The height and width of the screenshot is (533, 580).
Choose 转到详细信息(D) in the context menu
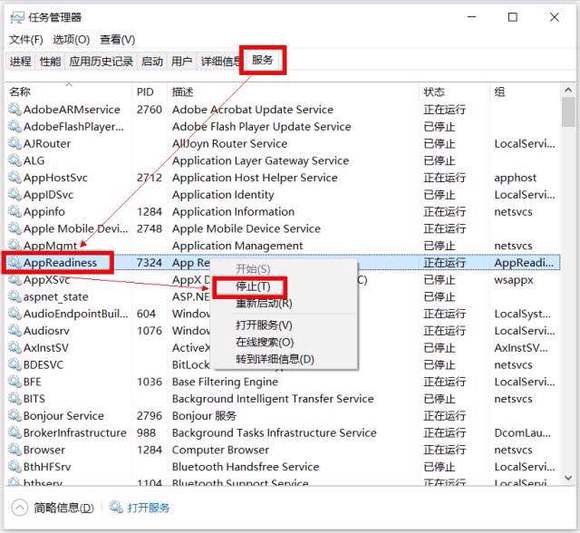(x=275, y=359)
